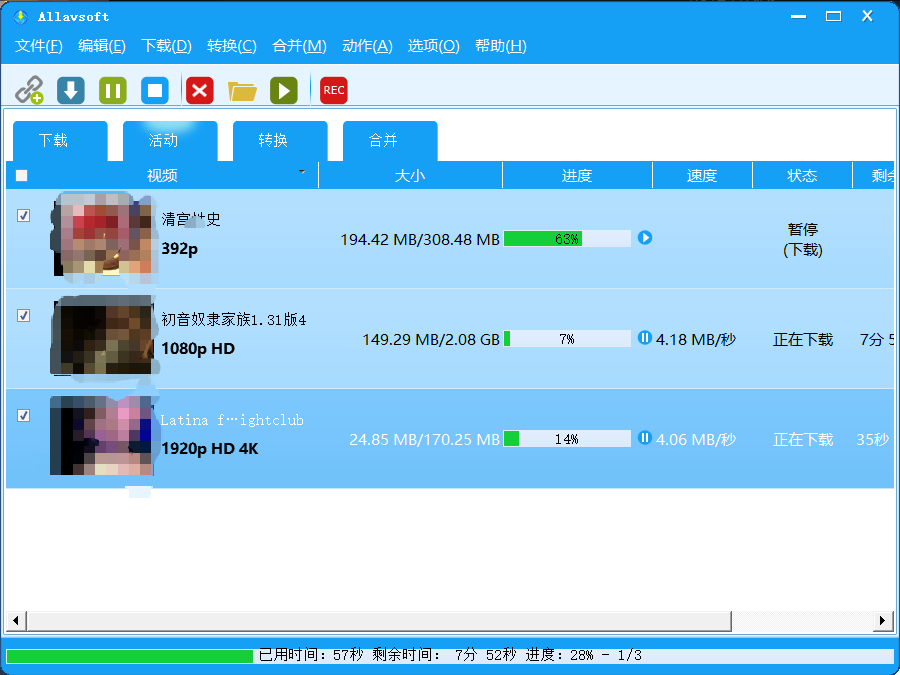Select the 1080p HD video thumbnail

coord(102,336)
